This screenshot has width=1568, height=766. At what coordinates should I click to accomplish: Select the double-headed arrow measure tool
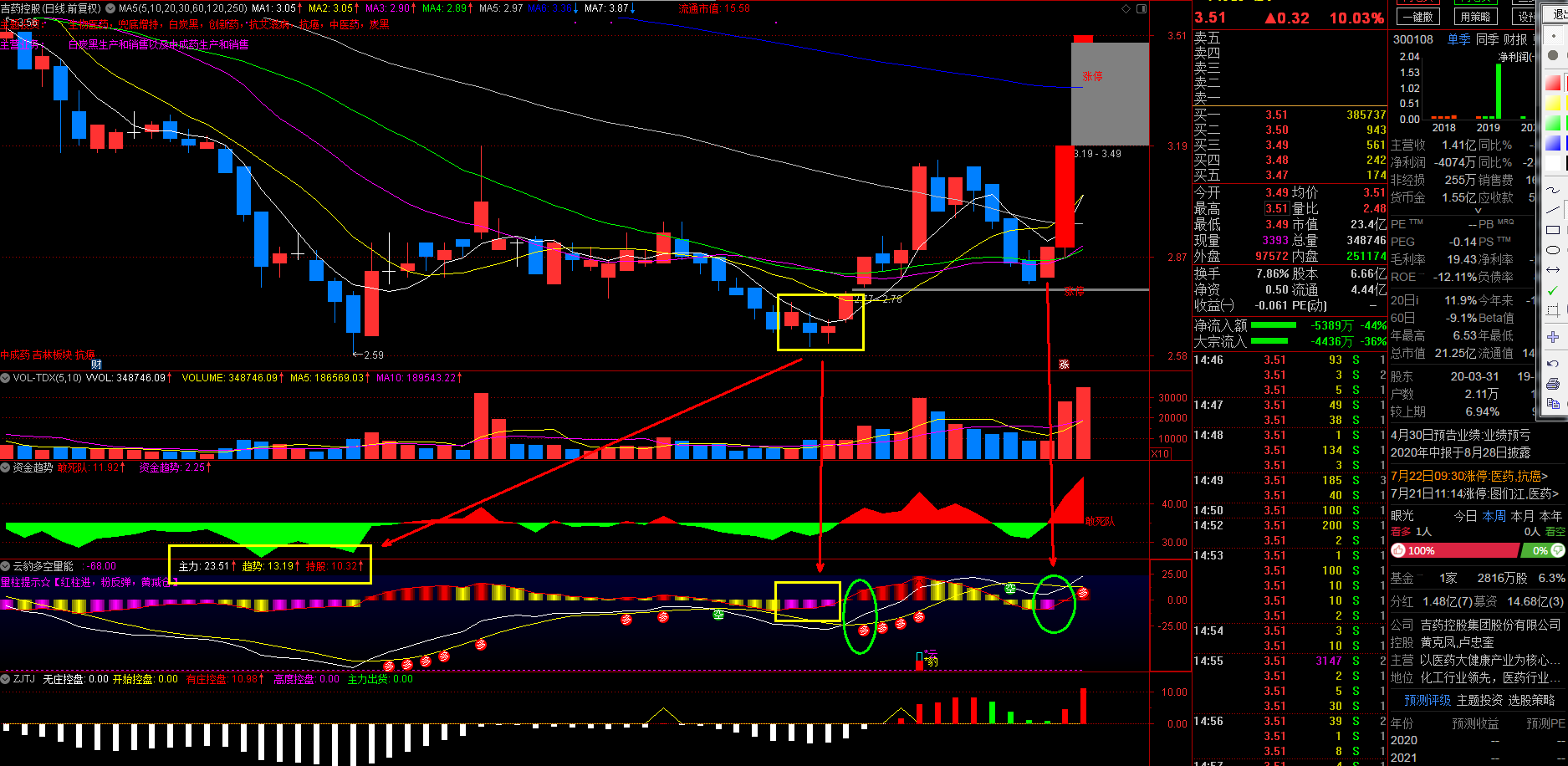coord(1553,270)
